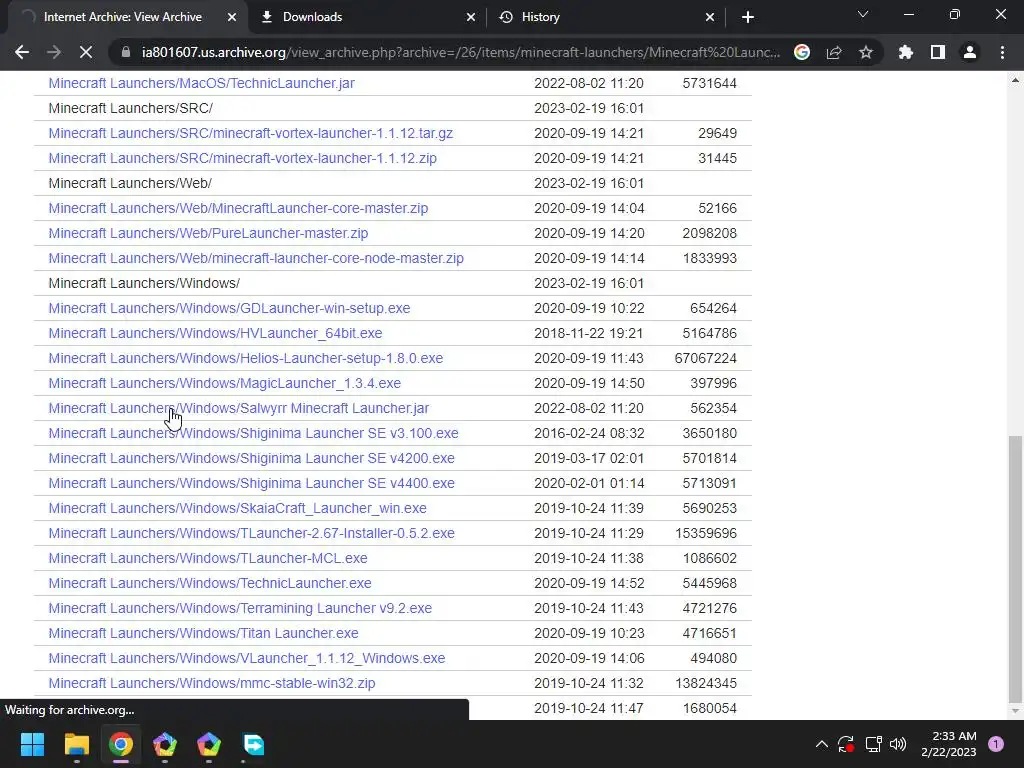
Task: Open the Windows Start menu
Action: (32, 744)
